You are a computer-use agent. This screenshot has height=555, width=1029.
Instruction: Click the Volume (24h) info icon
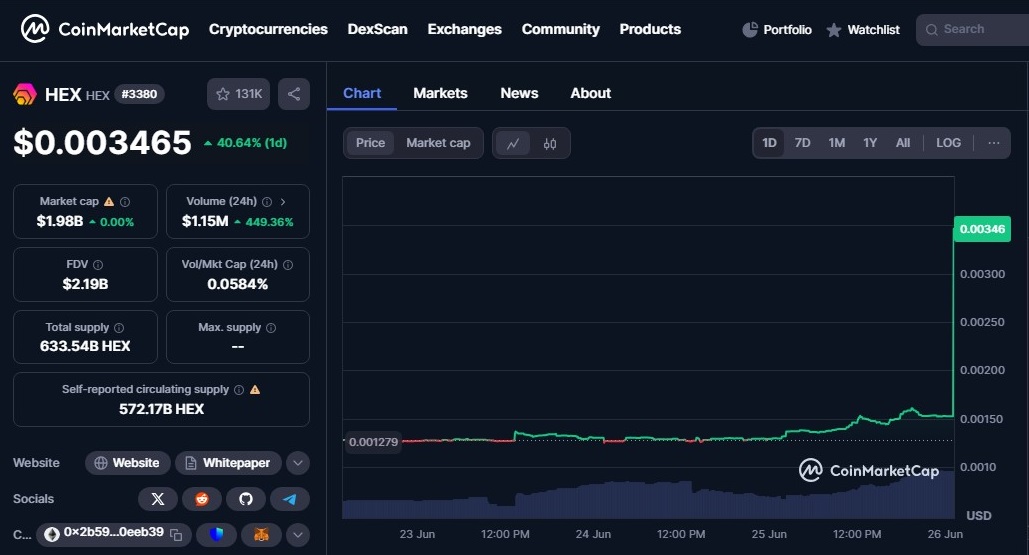tap(267, 202)
